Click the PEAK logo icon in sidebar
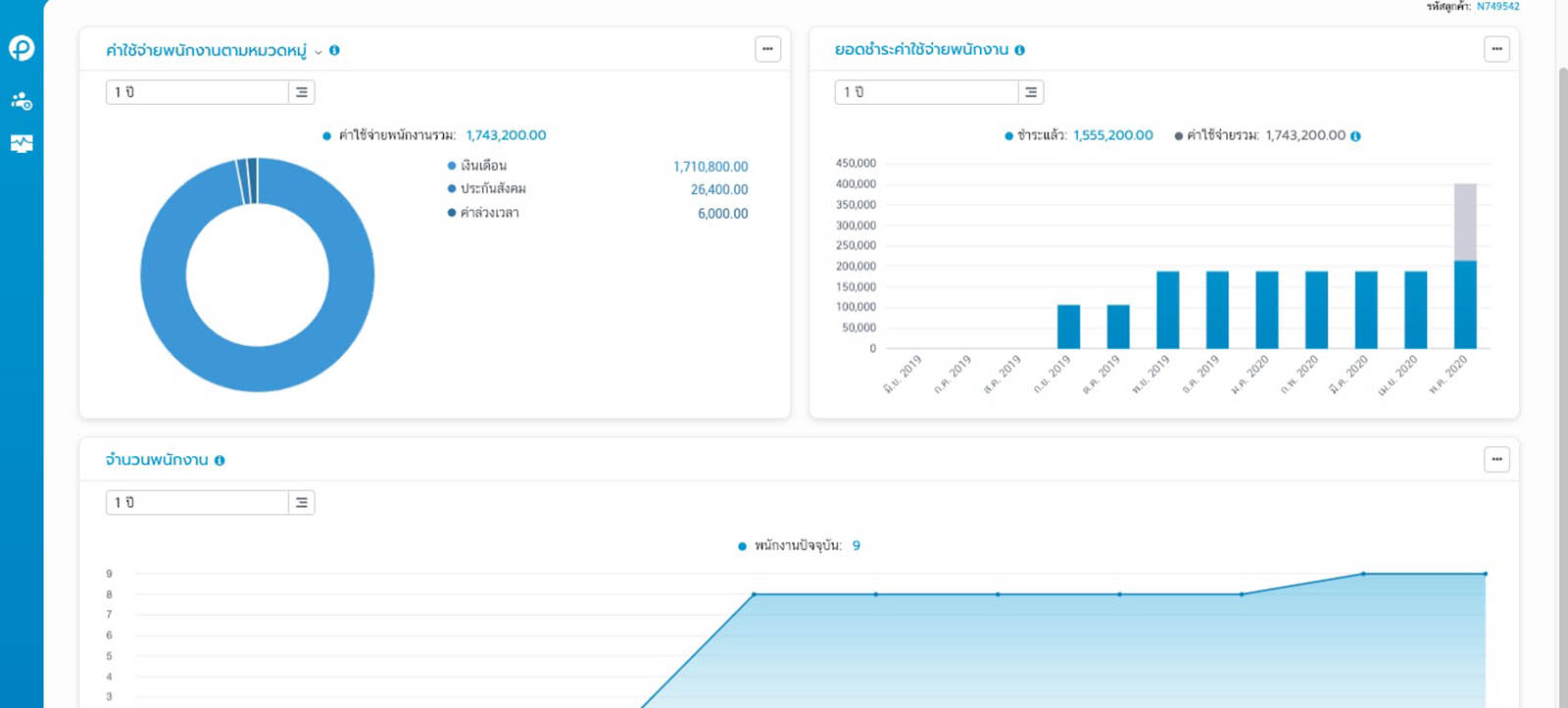The image size is (1568, 708). (22, 47)
